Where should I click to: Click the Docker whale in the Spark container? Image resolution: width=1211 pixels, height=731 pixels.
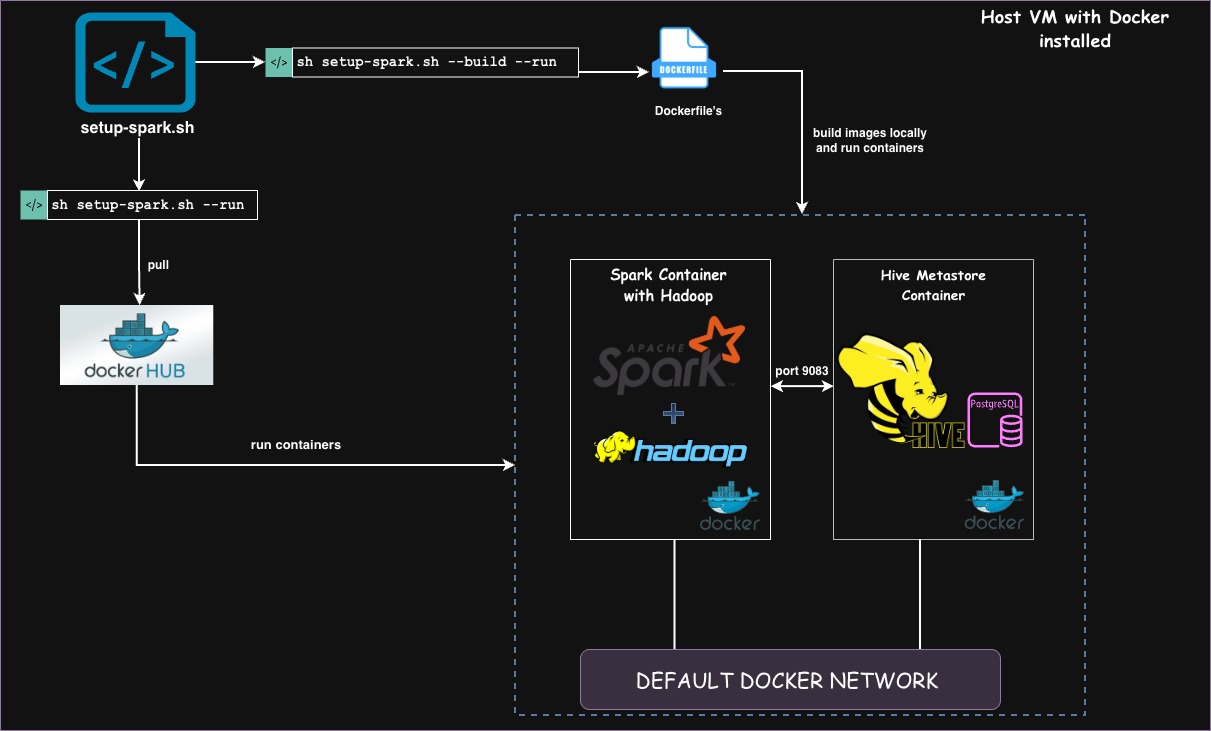pos(730,500)
